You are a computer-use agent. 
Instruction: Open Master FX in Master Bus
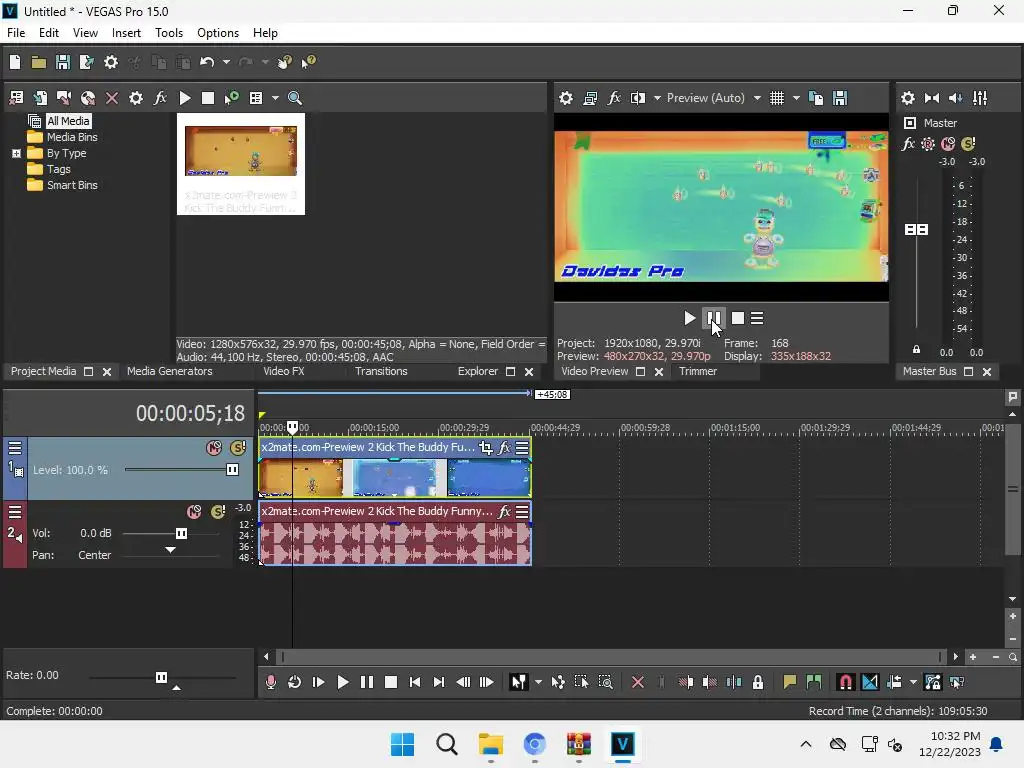[x=908, y=144]
